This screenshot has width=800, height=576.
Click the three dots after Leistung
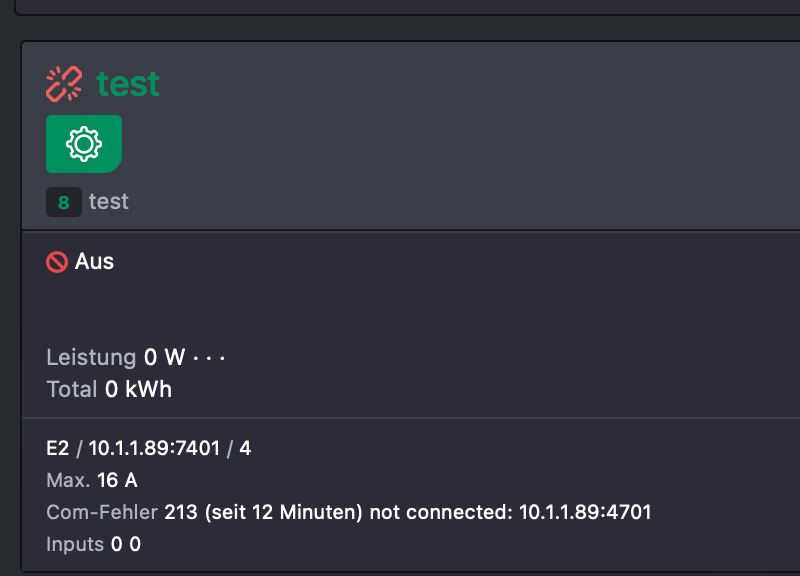209,359
